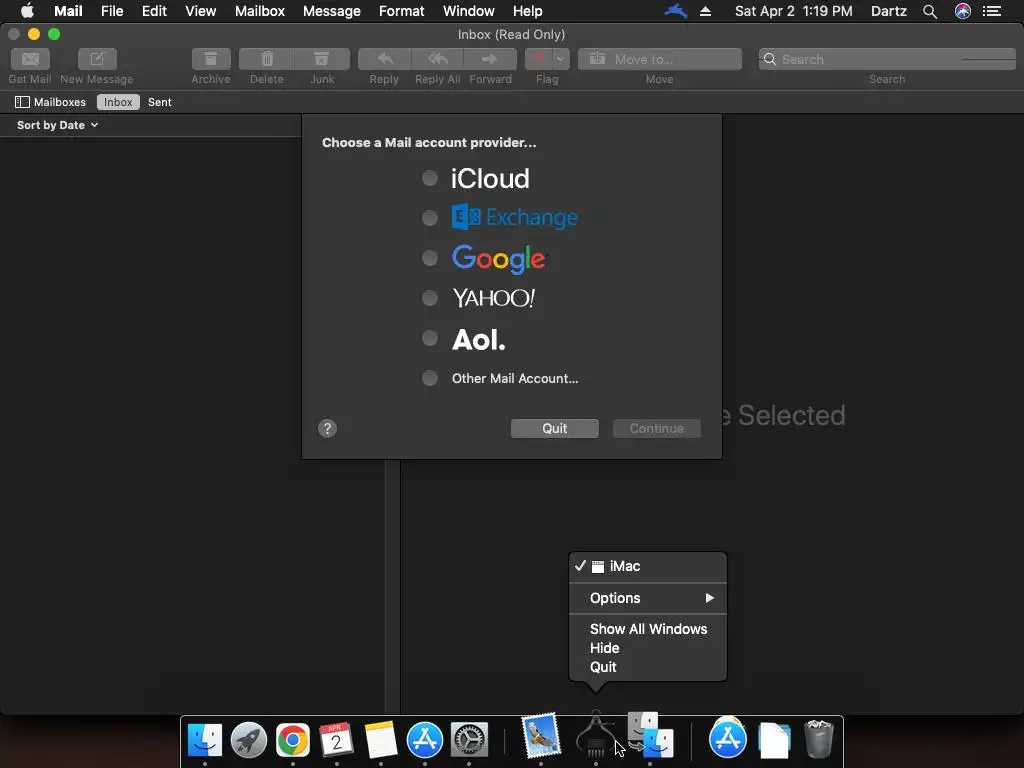This screenshot has width=1024, height=768.
Task: Select the Other Mail Account… radio button
Action: click(x=430, y=377)
